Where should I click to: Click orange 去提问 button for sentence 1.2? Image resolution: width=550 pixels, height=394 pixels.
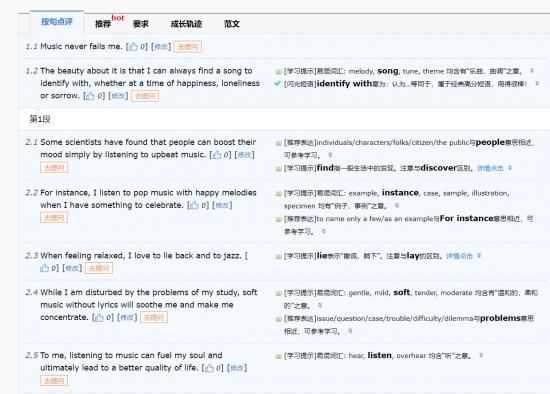pyautogui.click(x=145, y=96)
